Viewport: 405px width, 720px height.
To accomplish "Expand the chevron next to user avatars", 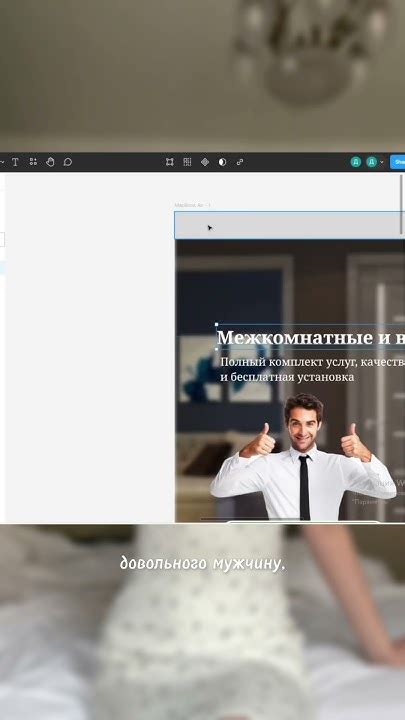I will click(x=382, y=162).
